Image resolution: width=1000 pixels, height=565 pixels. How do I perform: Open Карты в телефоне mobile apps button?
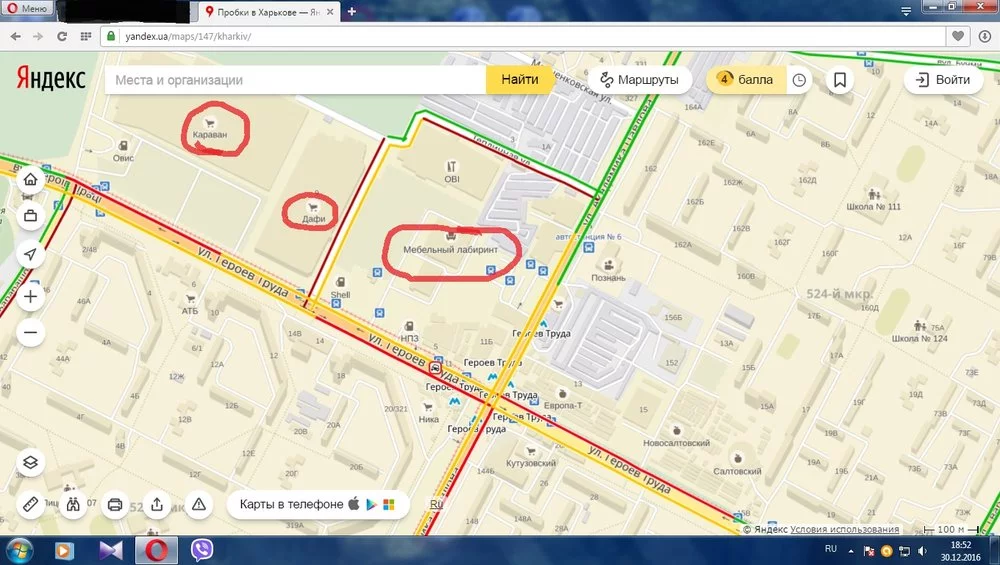pyautogui.click(x=317, y=504)
